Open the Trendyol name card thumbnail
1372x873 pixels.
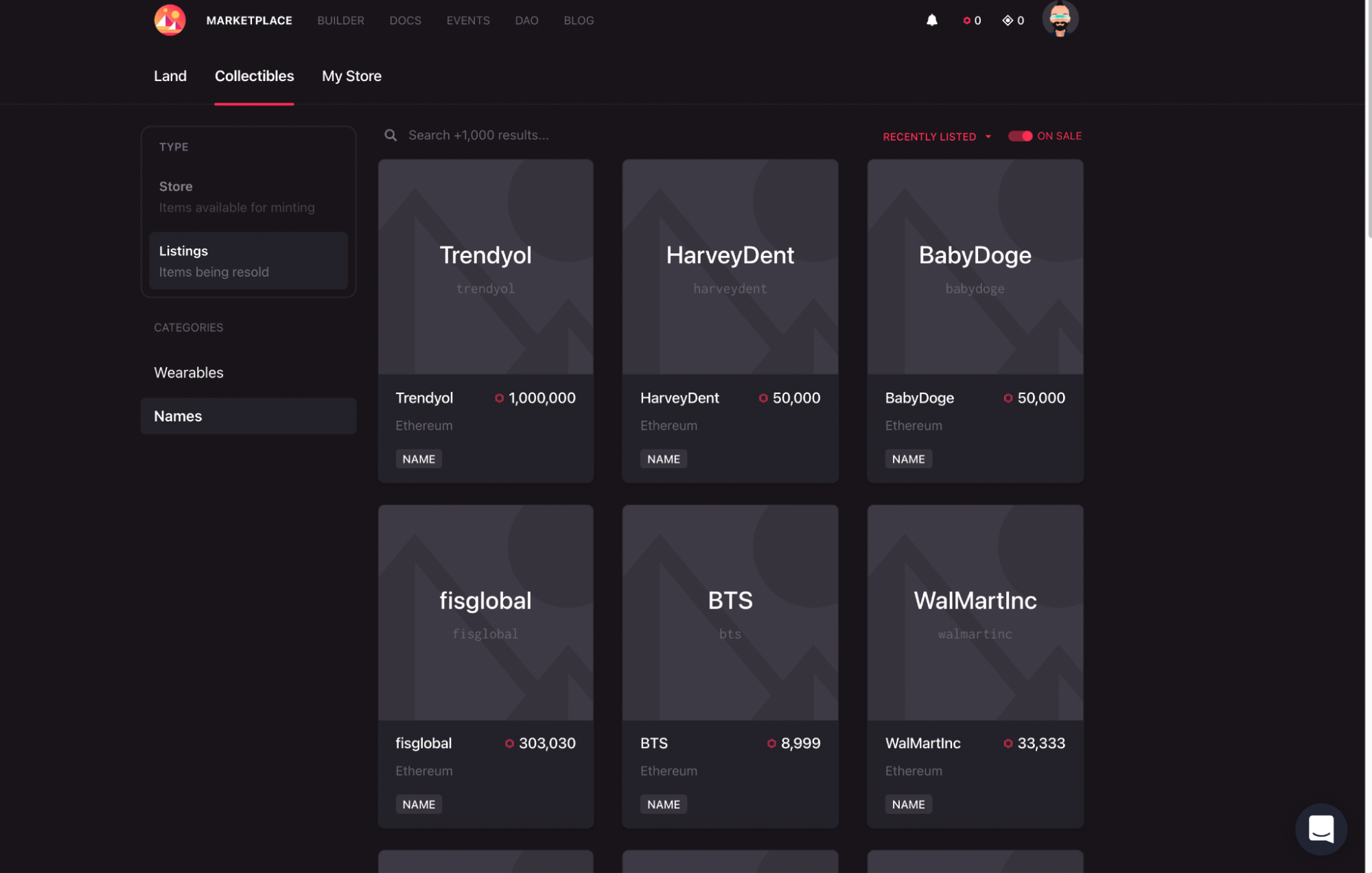(485, 267)
